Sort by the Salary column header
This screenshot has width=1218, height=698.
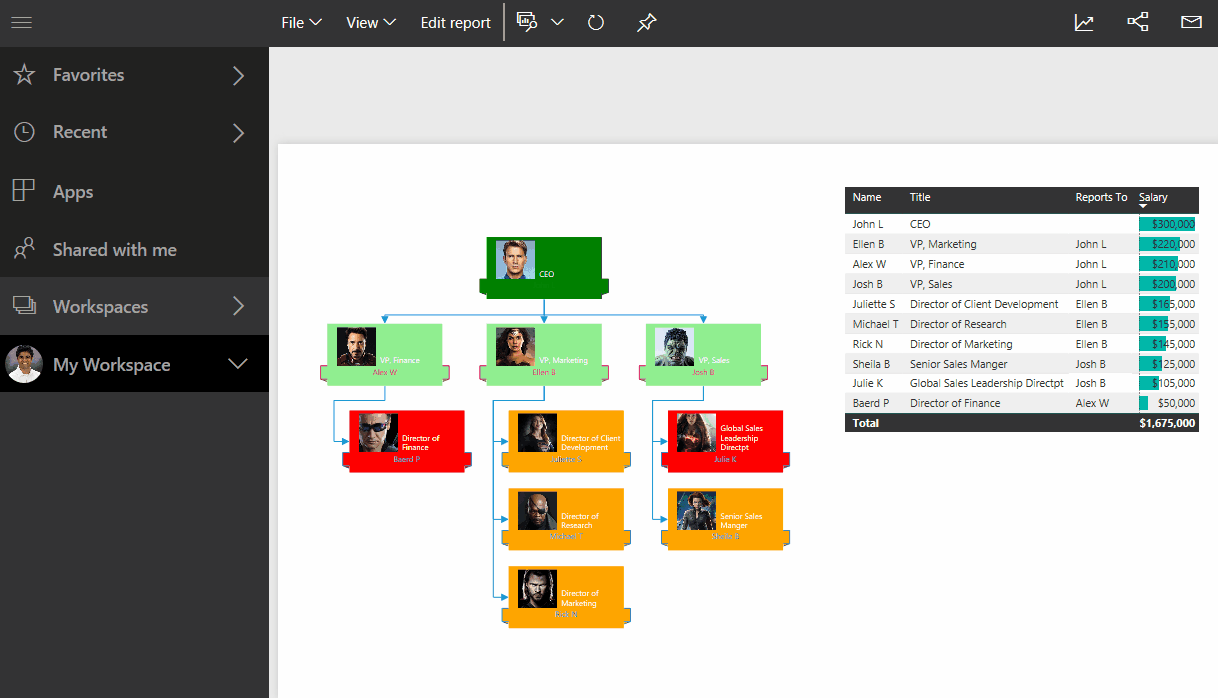pyautogui.click(x=1153, y=197)
